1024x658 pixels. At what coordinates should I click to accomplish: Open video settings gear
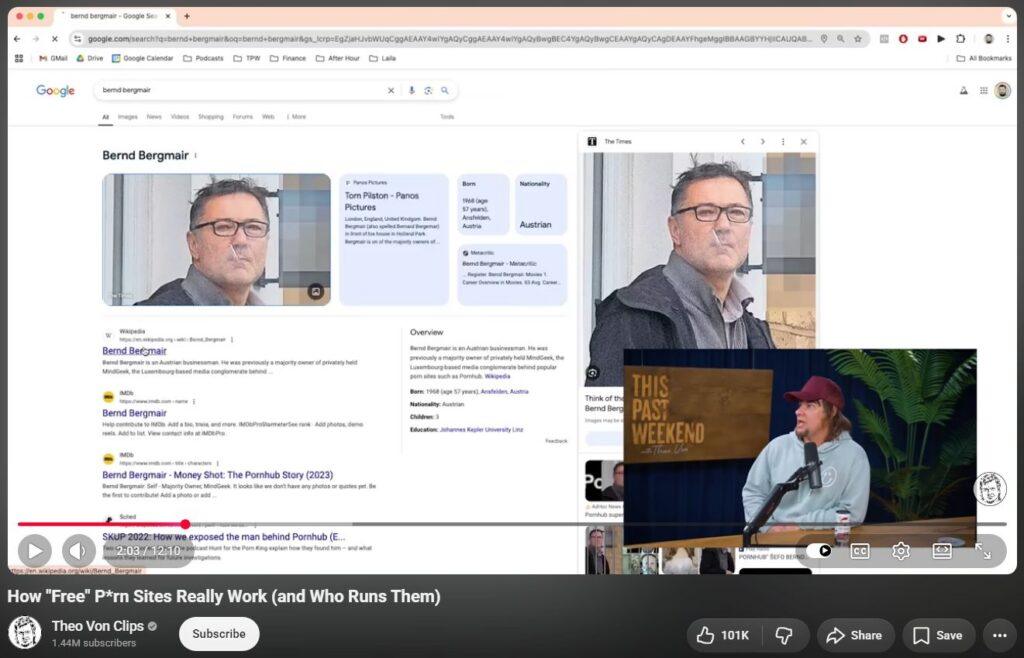(x=901, y=551)
